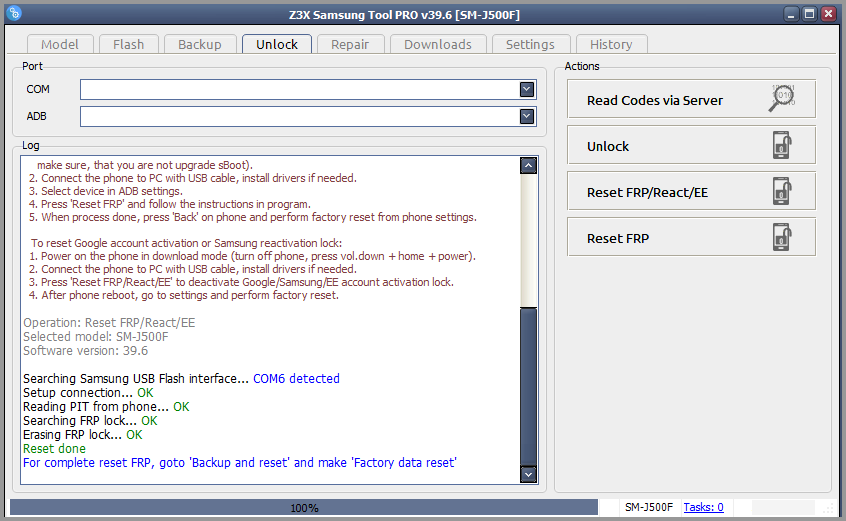Click SM-J500F in the status bar
The image size is (846, 521).
click(x=649, y=507)
